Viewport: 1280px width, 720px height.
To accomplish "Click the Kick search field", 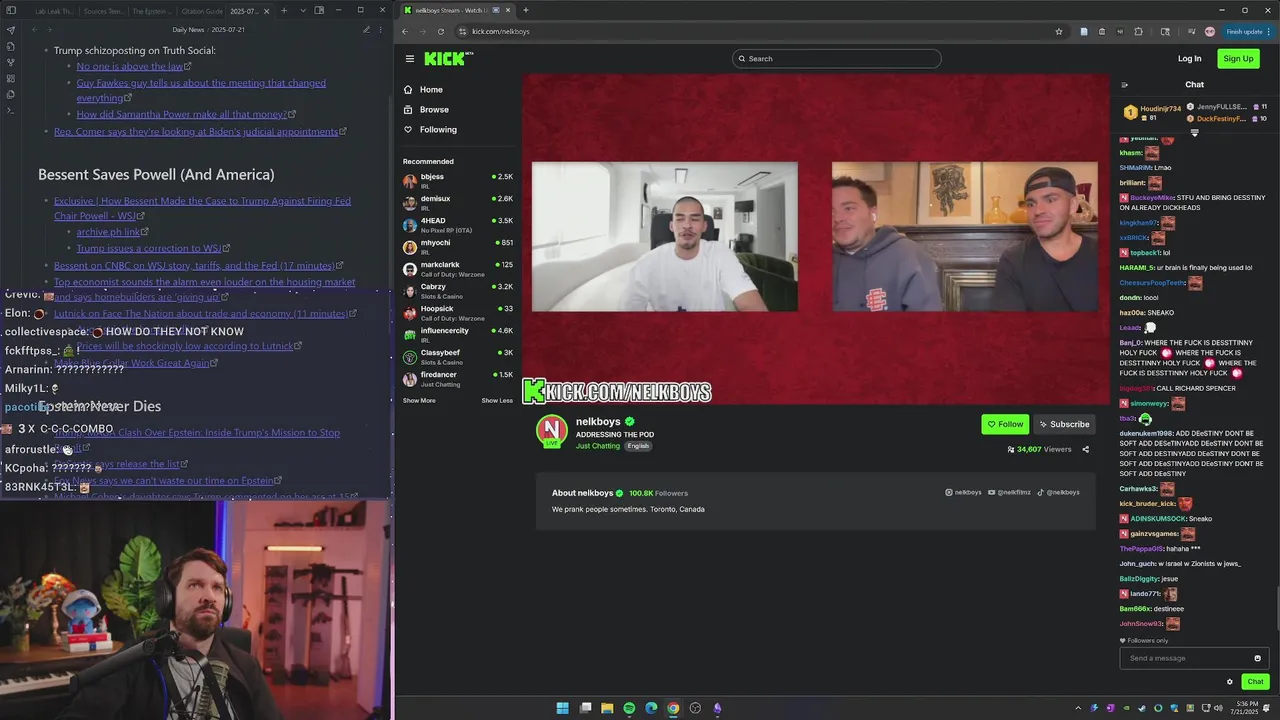I will 836,59.
